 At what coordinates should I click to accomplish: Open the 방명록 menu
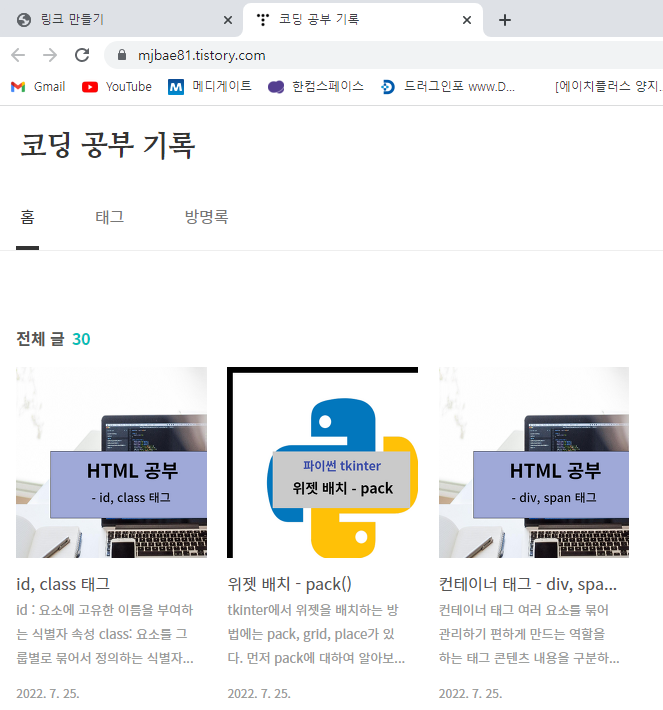[207, 217]
